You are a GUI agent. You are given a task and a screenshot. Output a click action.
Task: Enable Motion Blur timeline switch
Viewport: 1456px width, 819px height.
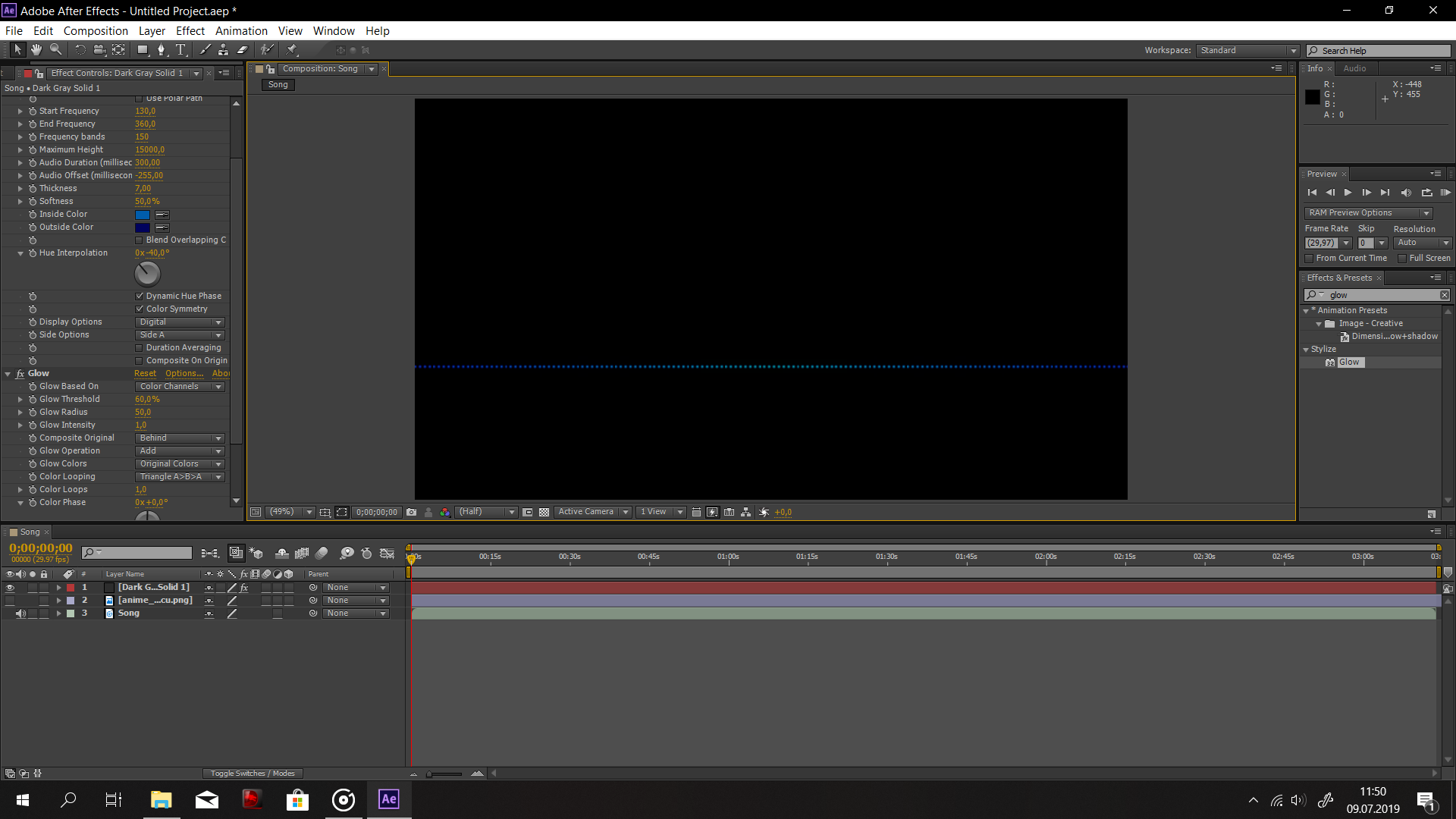click(x=322, y=554)
